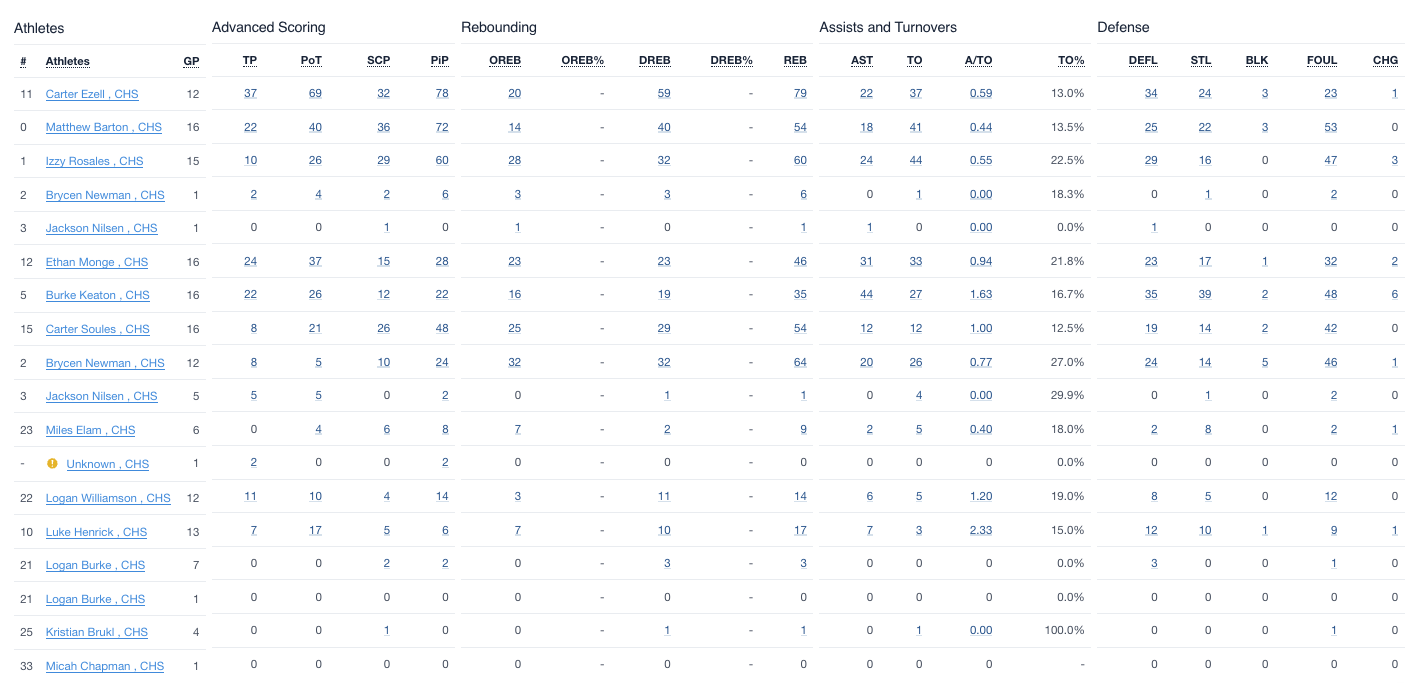The image size is (1421, 683).
Task: Click the AST column header
Action: coord(862,60)
